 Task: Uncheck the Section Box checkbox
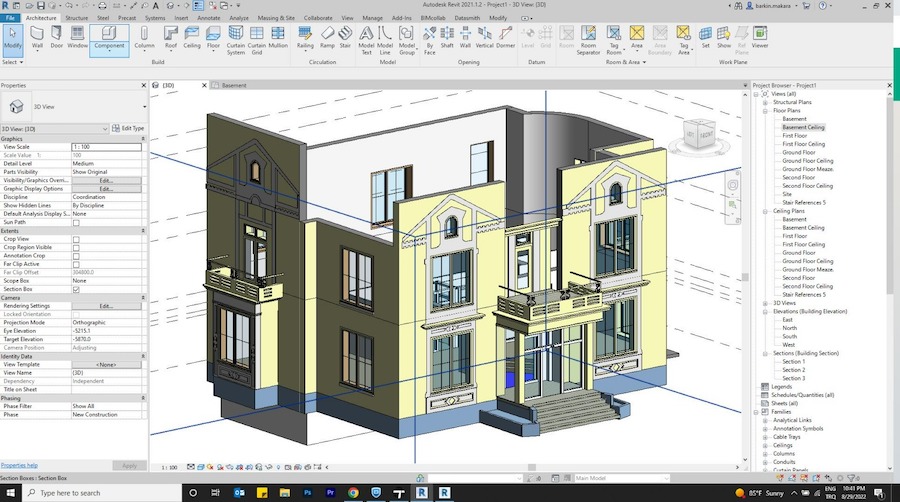(76, 290)
